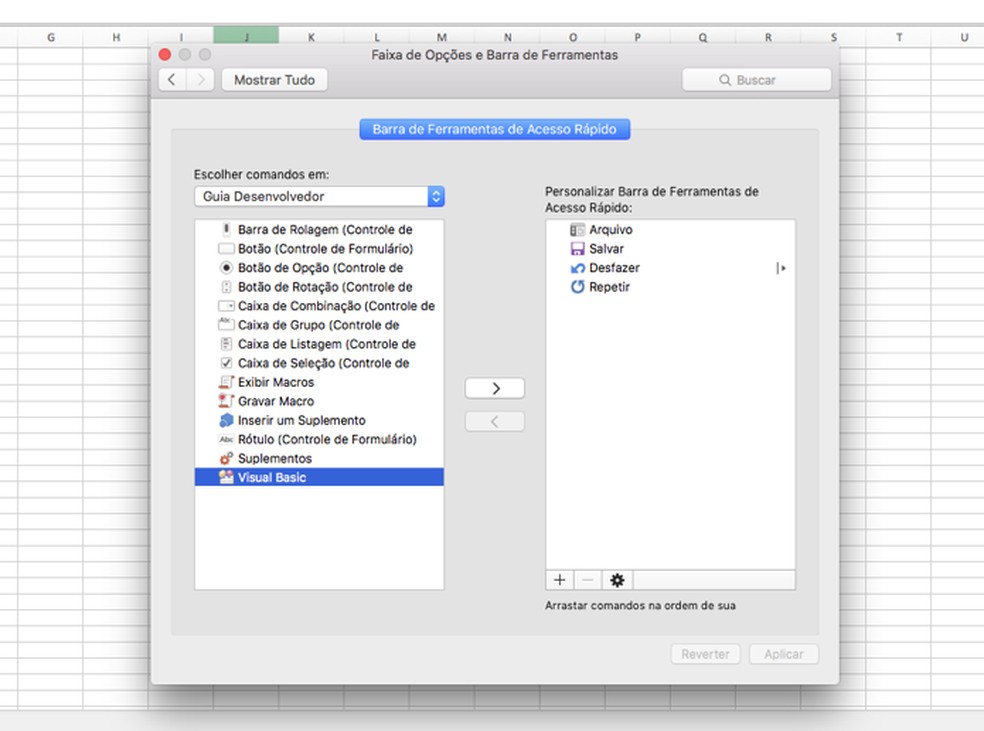Select the text "Salvar" in the toolbar list

coord(606,249)
